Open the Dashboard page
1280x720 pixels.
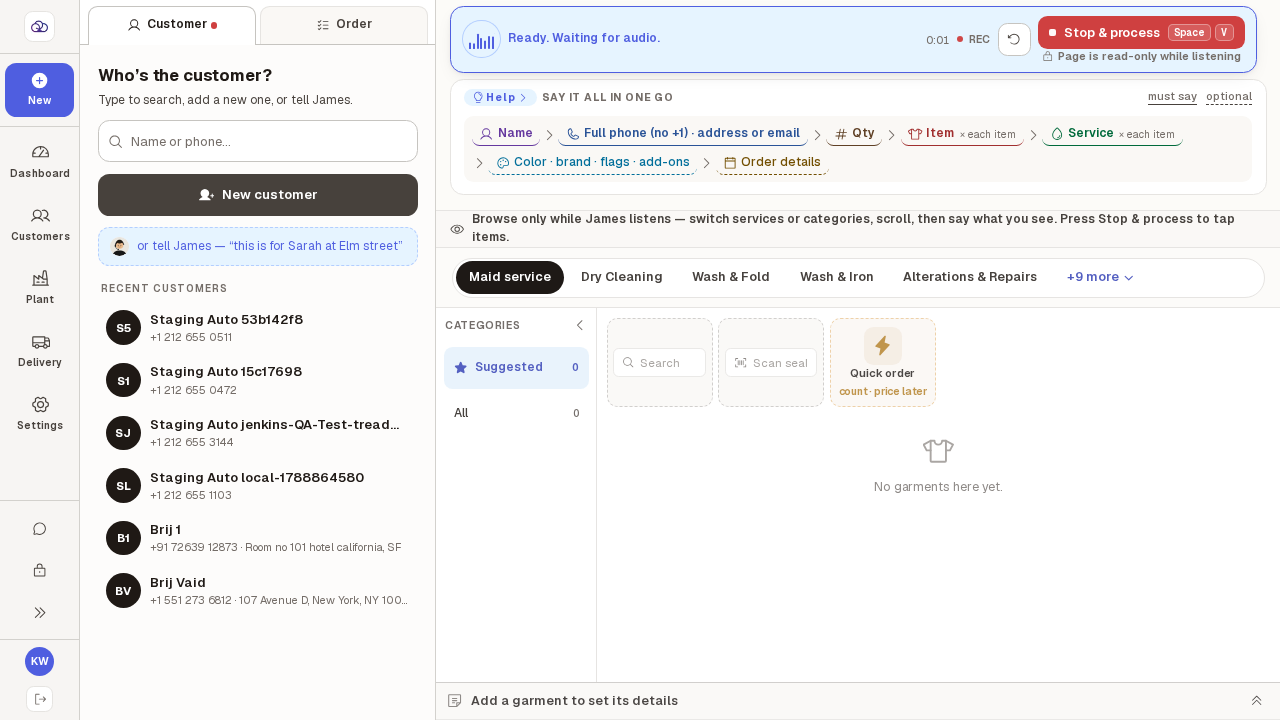click(x=40, y=161)
